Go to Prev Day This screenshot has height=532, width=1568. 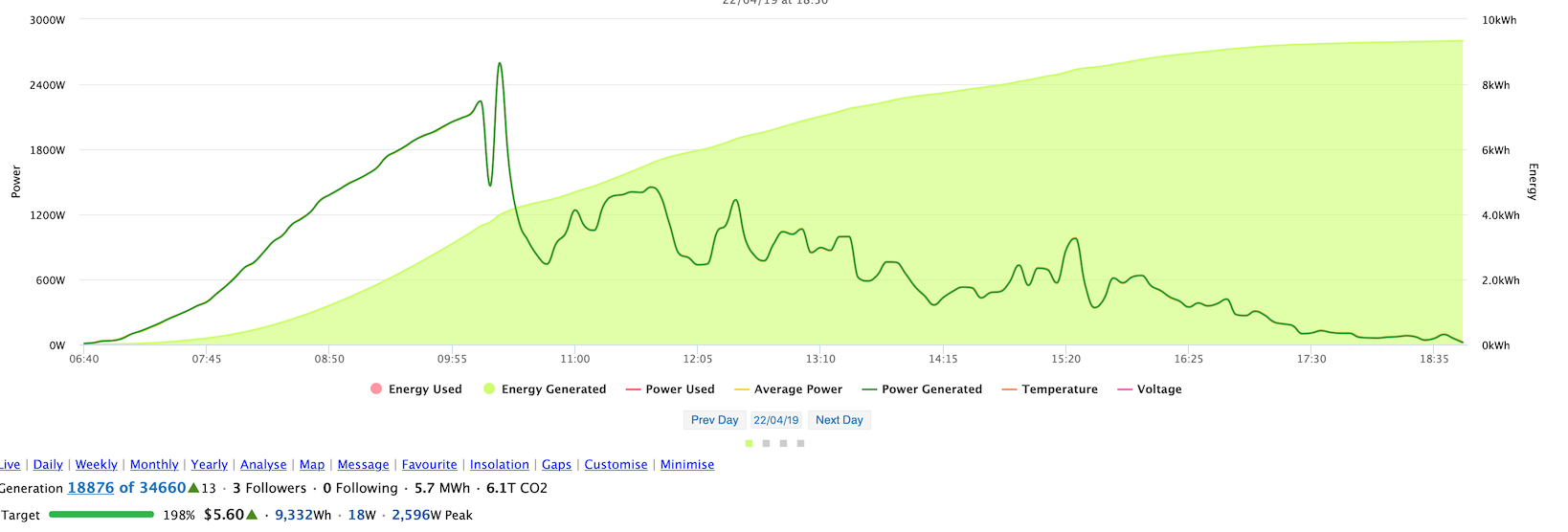click(x=714, y=420)
